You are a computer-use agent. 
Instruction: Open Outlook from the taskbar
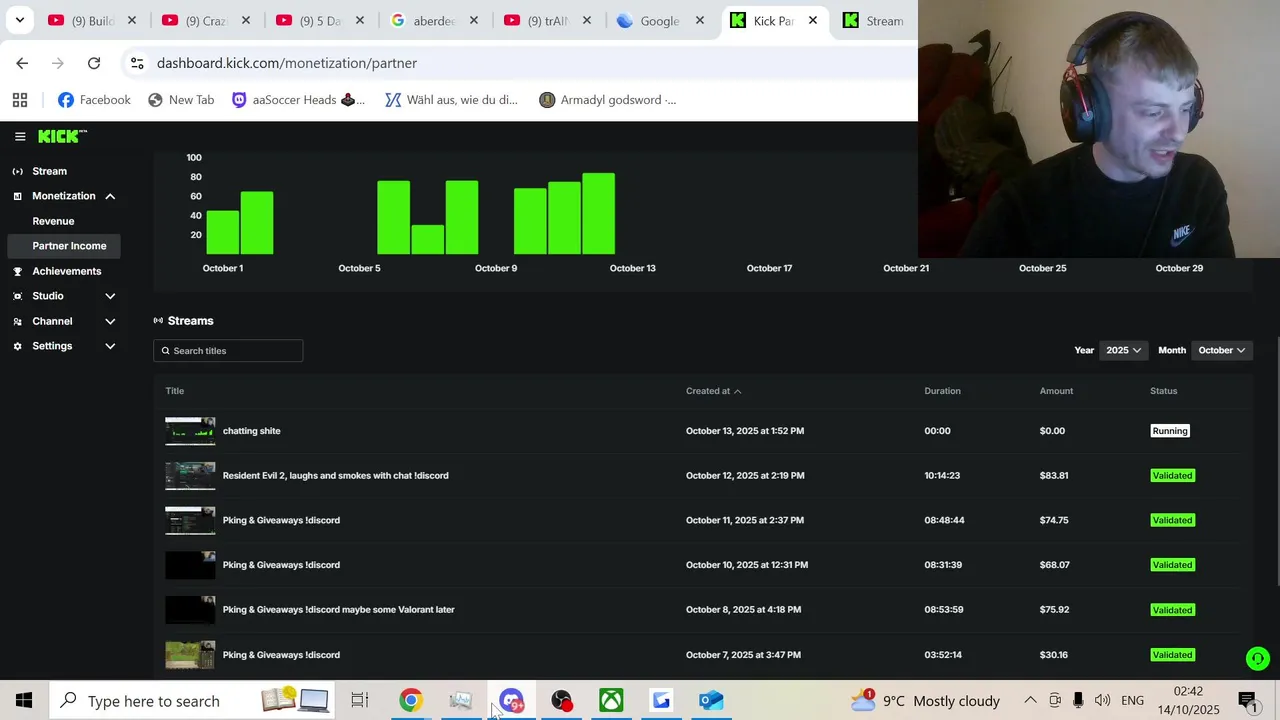pyautogui.click(x=711, y=701)
